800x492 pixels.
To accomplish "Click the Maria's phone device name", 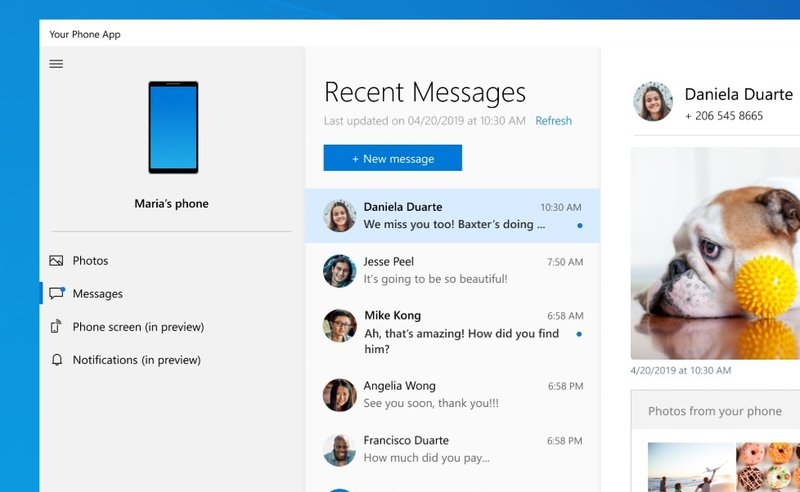I will [x=171, y=204].
